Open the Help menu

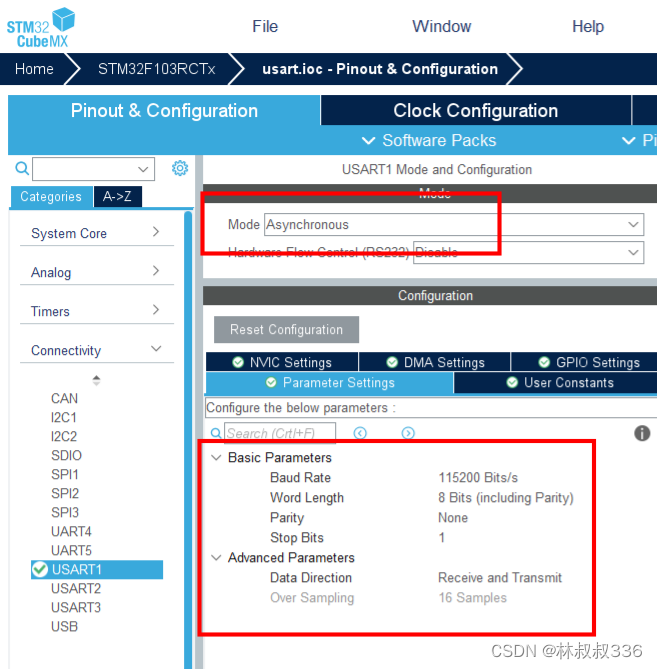(588, 26)
